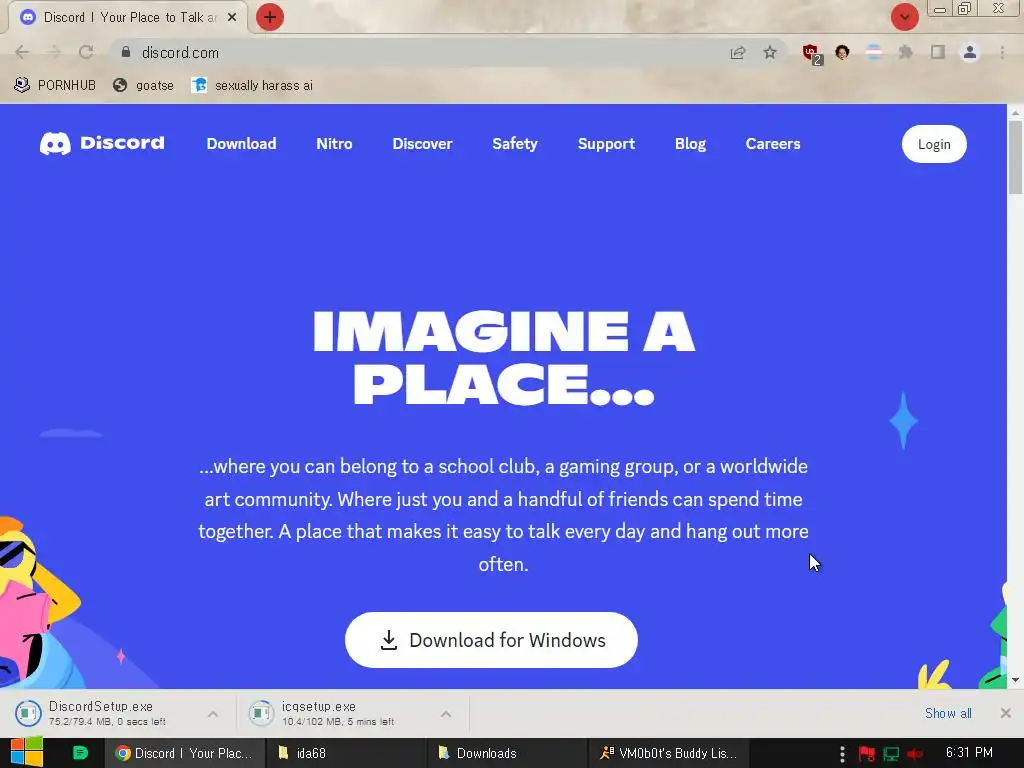Screen dimensions: 1024x768
Task: Close the Discord browser tab
Action: pos(232,17)
